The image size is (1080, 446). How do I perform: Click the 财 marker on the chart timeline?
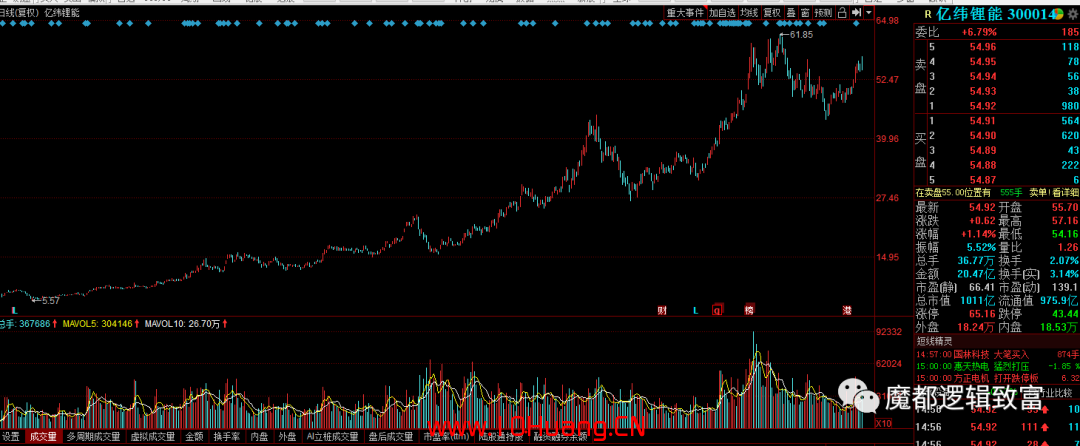pos(662,310)
